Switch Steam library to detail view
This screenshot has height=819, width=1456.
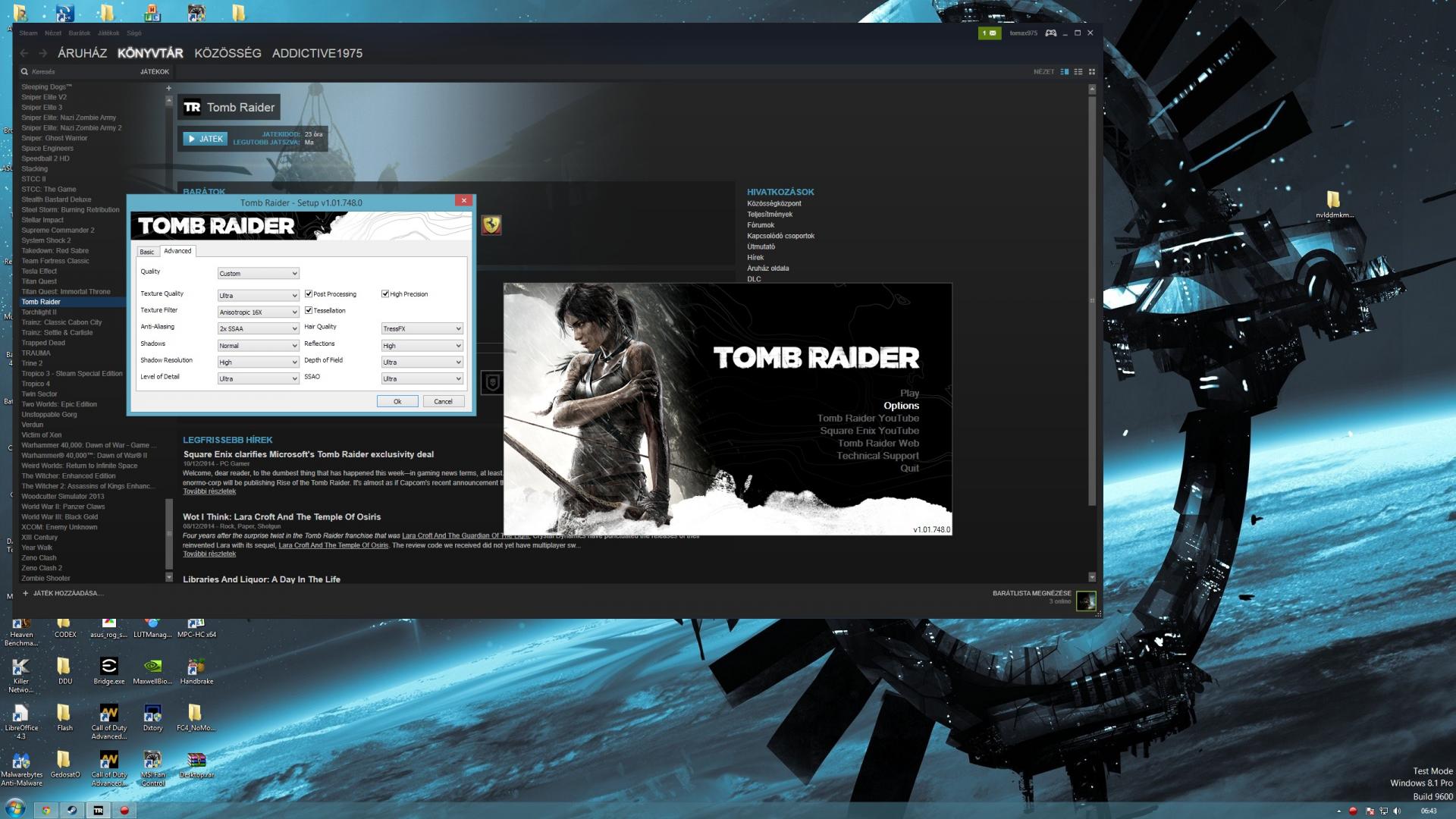click(1064, 72)
